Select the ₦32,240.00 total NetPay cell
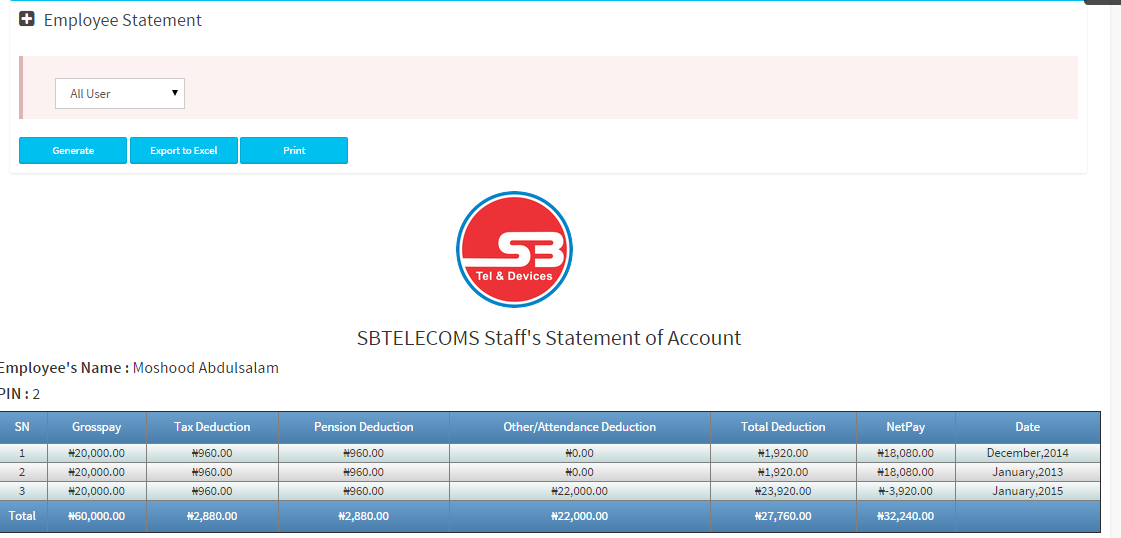Viewport: 1121px width, 538px height. [906, 516]
